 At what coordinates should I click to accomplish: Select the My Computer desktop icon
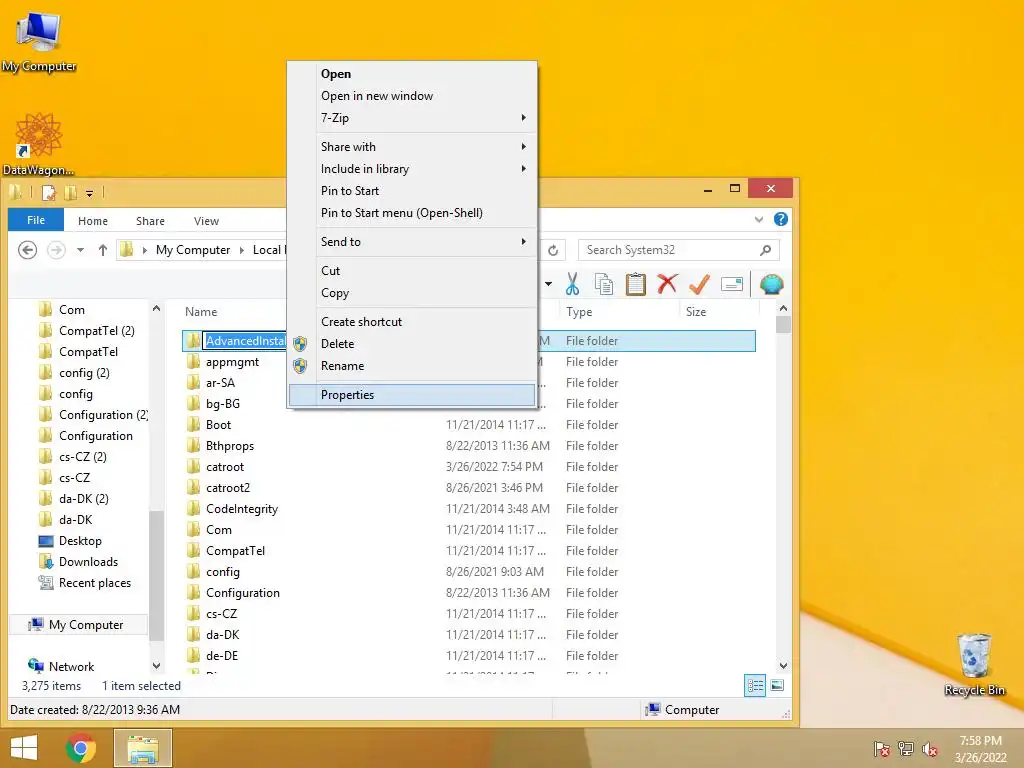(39, 40)
